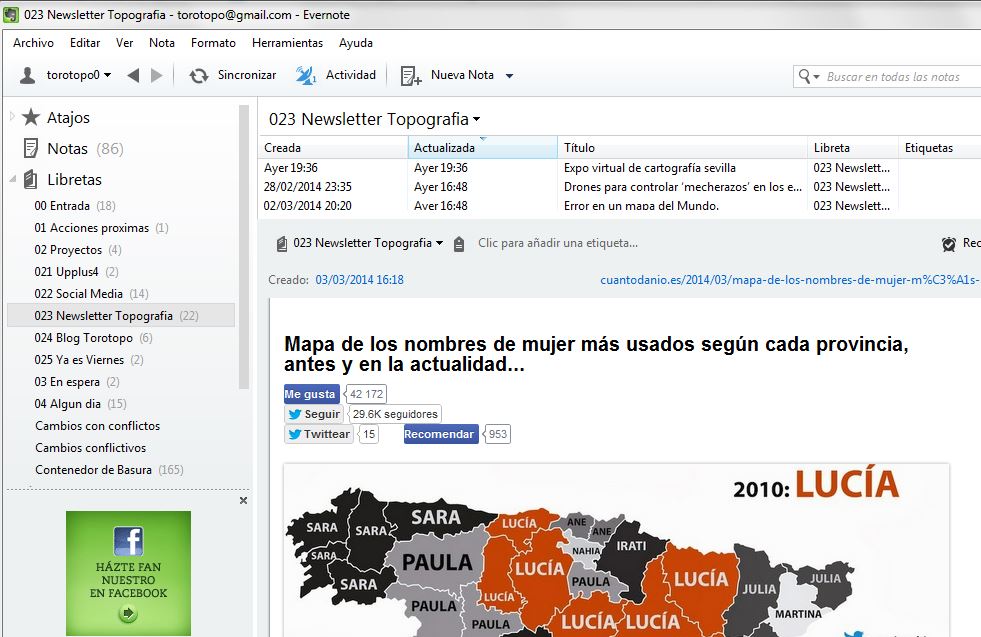Go forward with the right arrow
The width and height of the screenshot is (981, 637).
click(x=156, y=76)
